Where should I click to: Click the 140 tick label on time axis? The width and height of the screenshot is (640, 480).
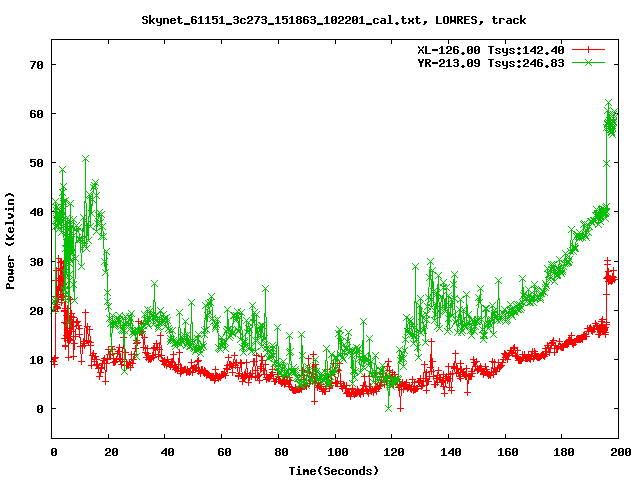click(449, 452)
